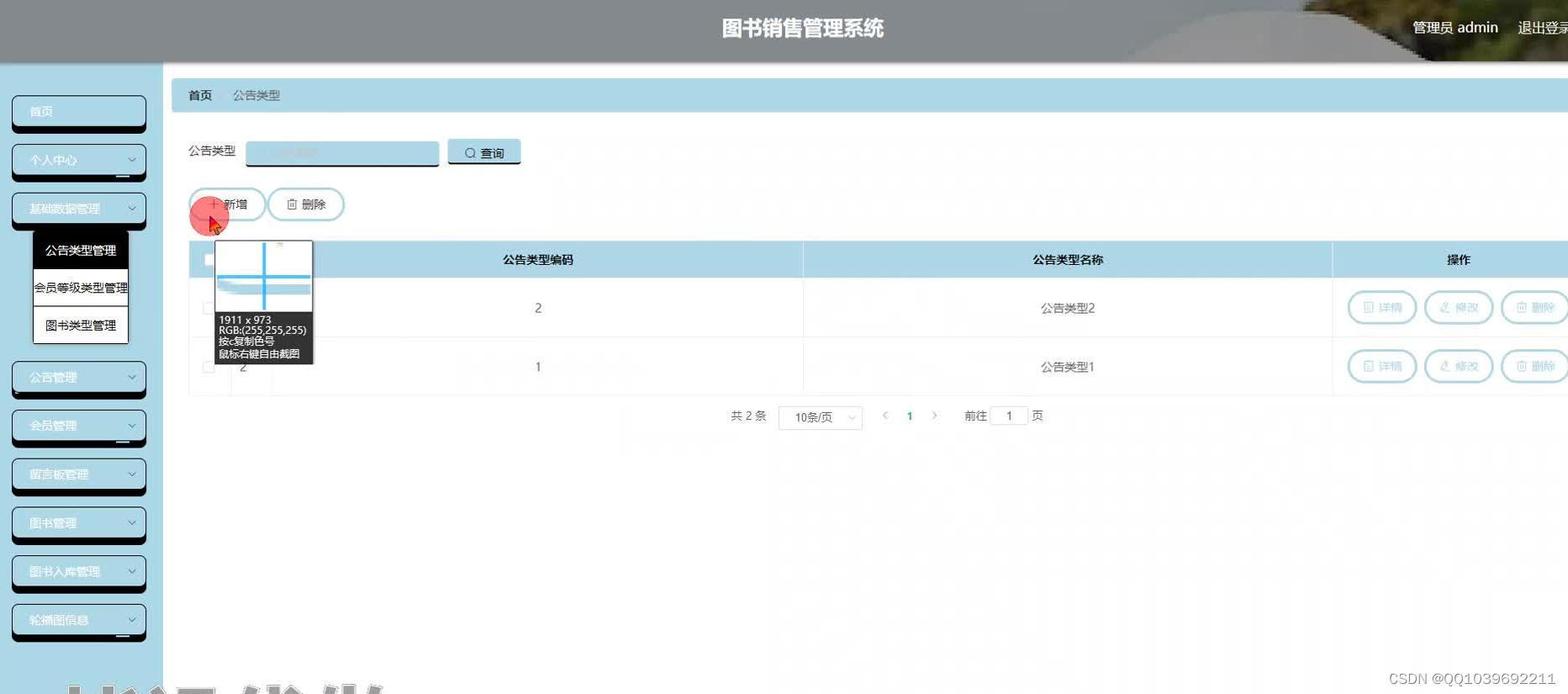Click the 公告类型1 name cell
The height and width of the screenshot is (694, 1568).
pyautogui.click(x=1068, y=367)
